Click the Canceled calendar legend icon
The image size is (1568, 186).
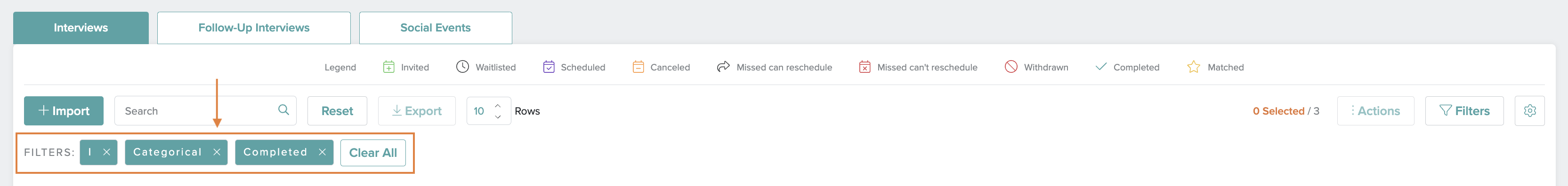coord(638,67)
